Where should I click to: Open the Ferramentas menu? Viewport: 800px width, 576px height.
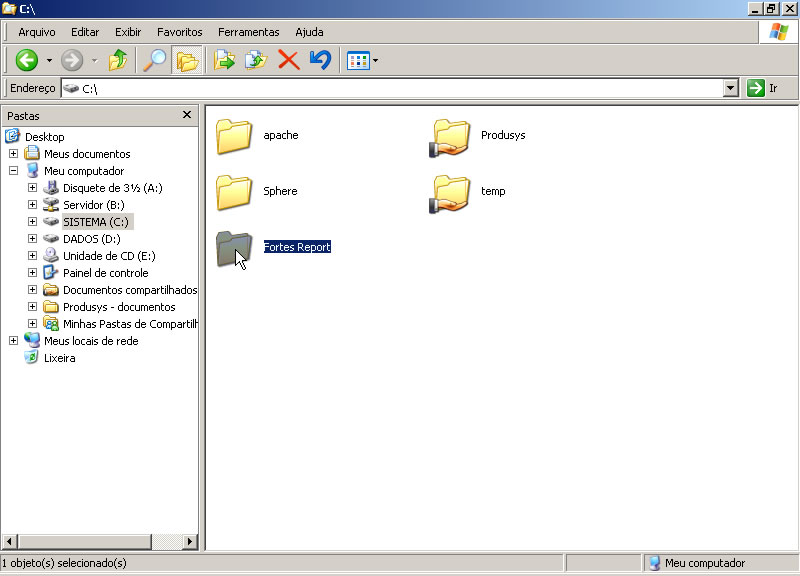[248, 31]
